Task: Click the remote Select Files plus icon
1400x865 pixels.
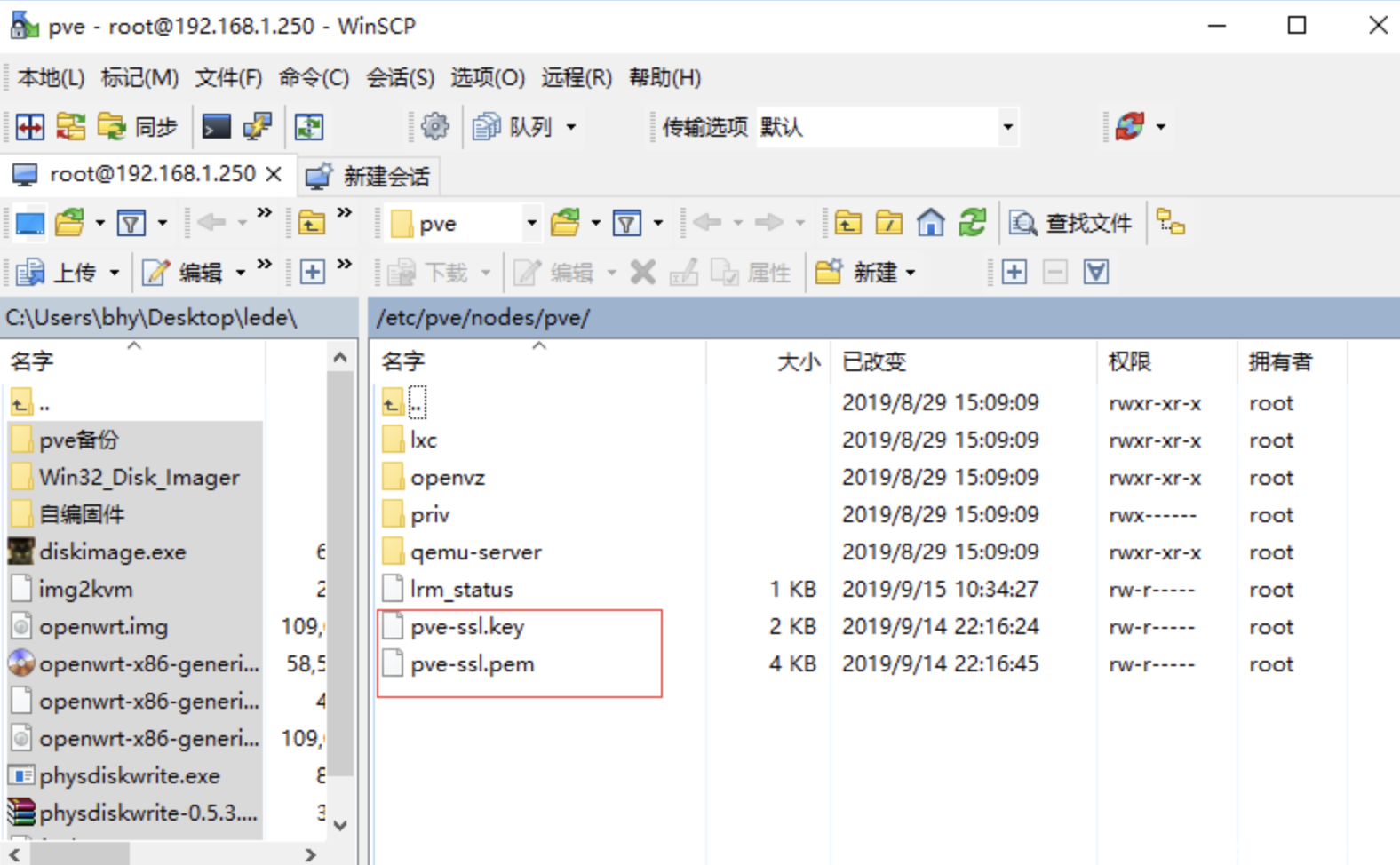Action: coord(1014,272)
